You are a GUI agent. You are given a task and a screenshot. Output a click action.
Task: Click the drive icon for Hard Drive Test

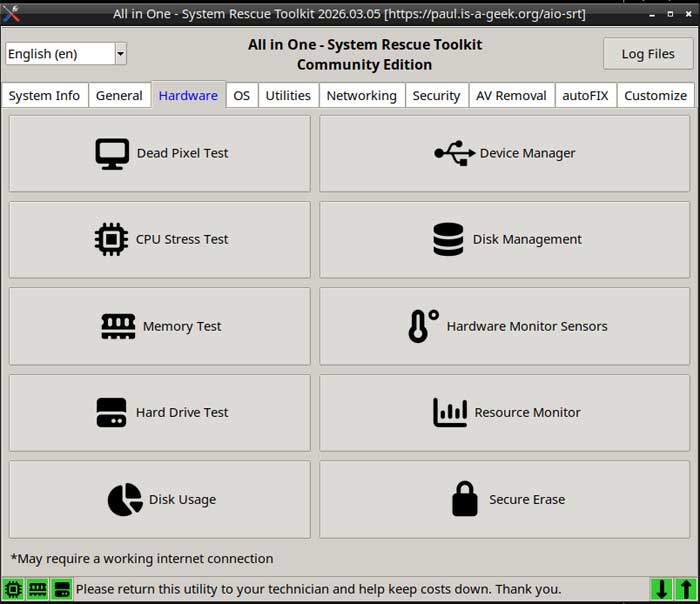pos(111,412)
